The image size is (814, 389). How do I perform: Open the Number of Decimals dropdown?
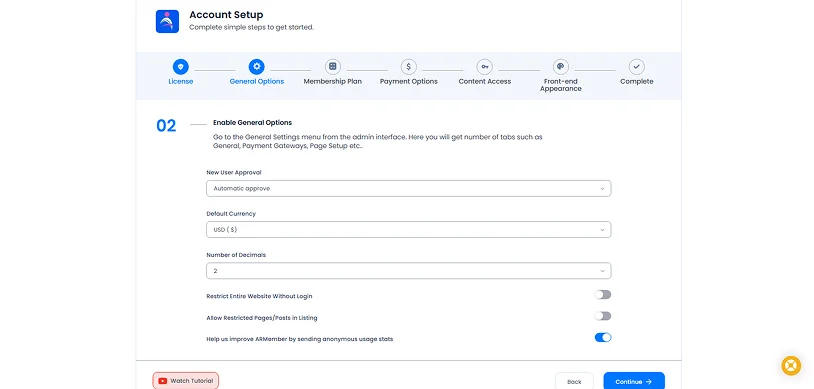click(409, 271)
